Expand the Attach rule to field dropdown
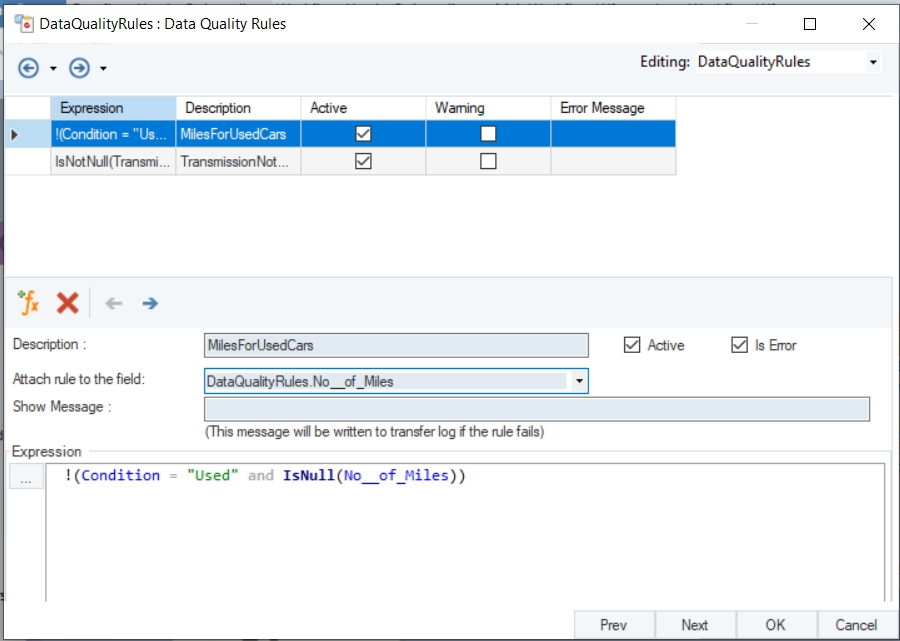Viewport: 900px width, 641px height. point(578,381)
